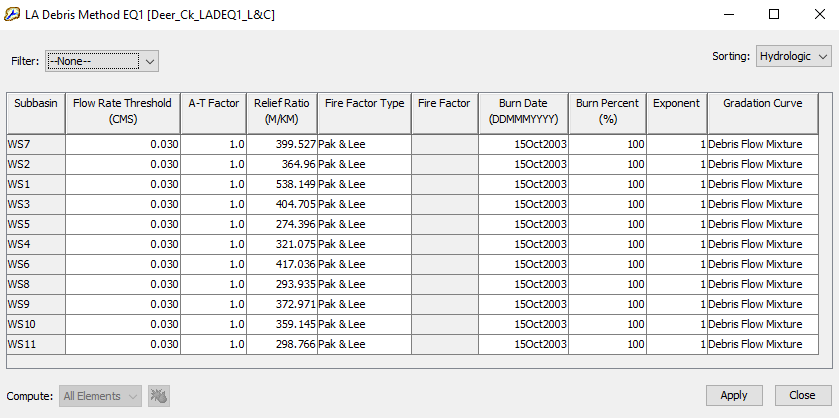
Task: Expand the Compute All Elements dropdown
Action: point(101,396)
